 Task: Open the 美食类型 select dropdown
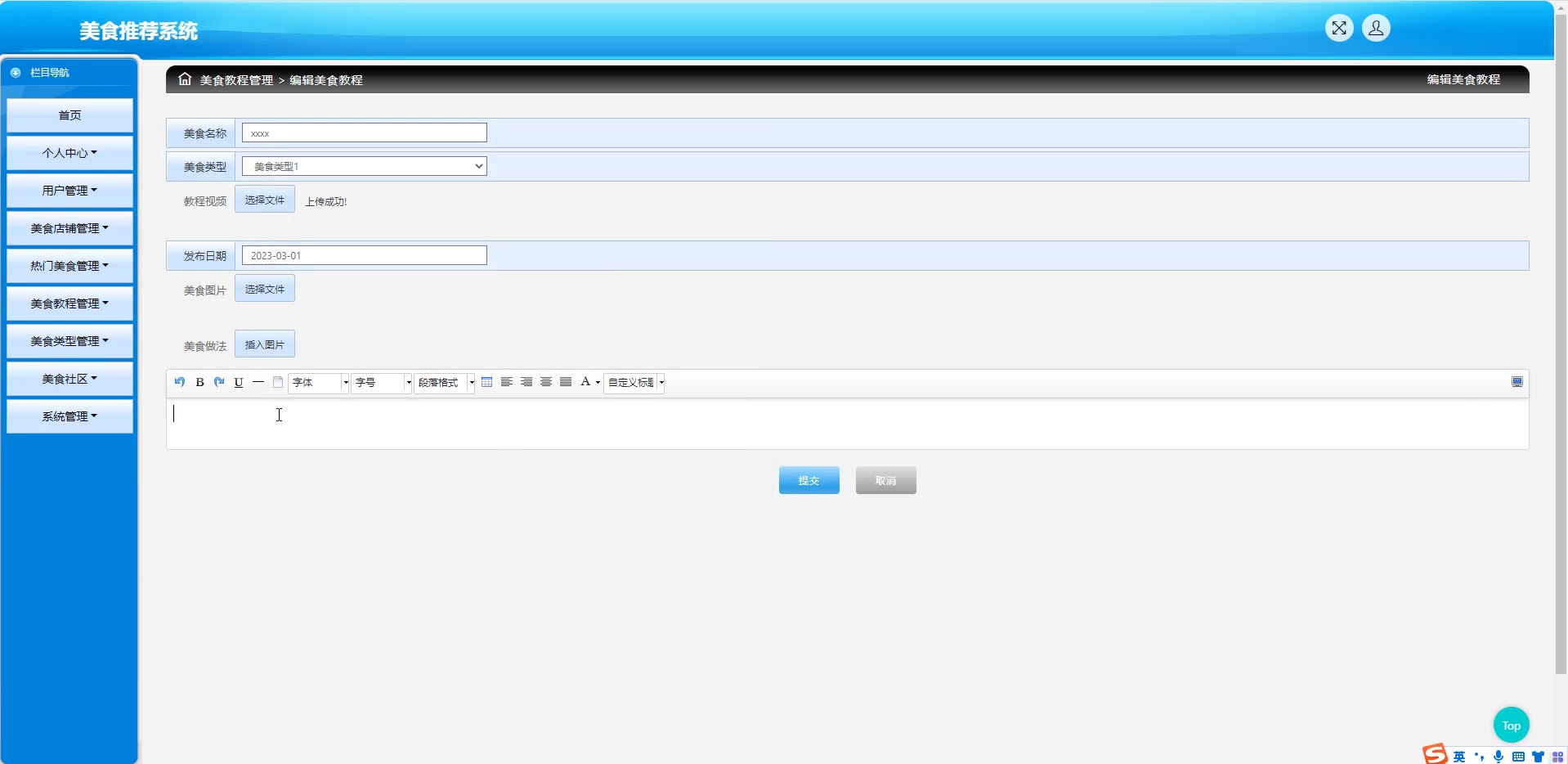pyautogui.click(x=365, y=166)
